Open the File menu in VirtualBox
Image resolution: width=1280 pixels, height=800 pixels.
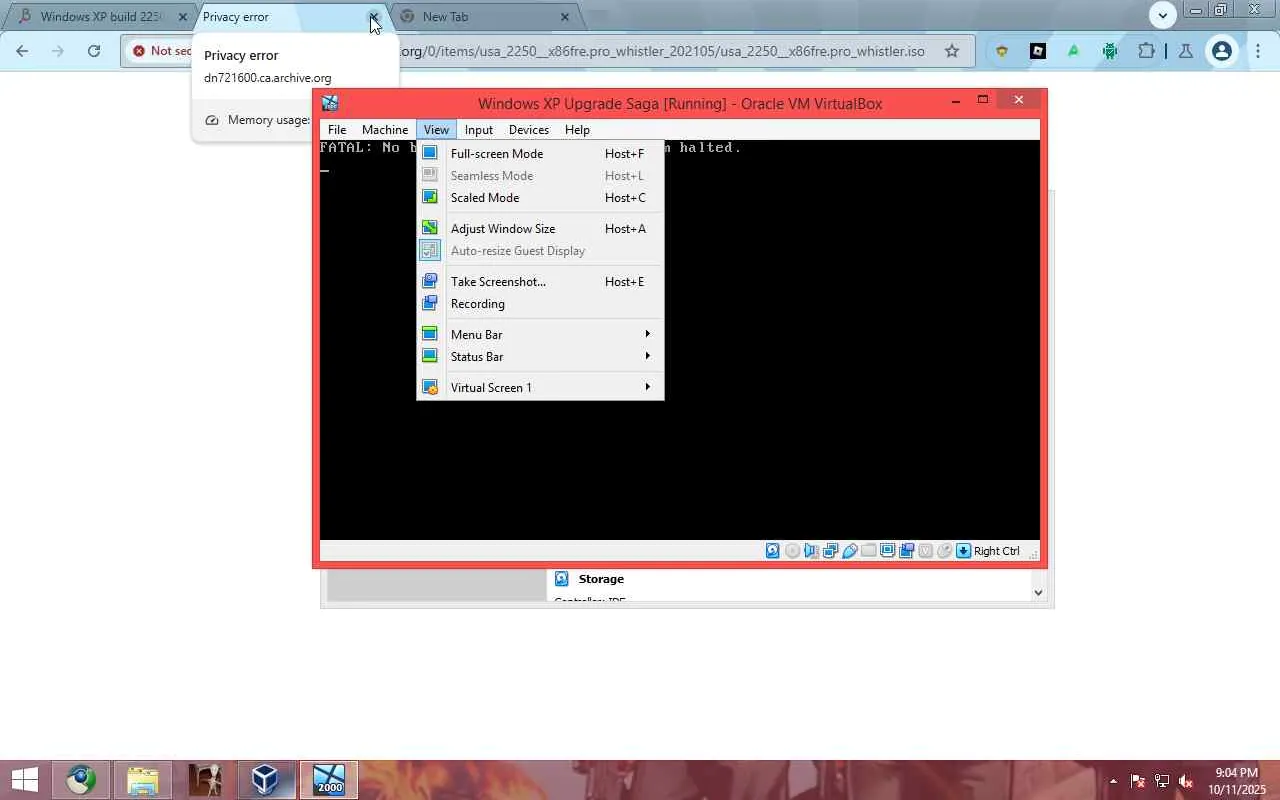[x=337, y=129]
